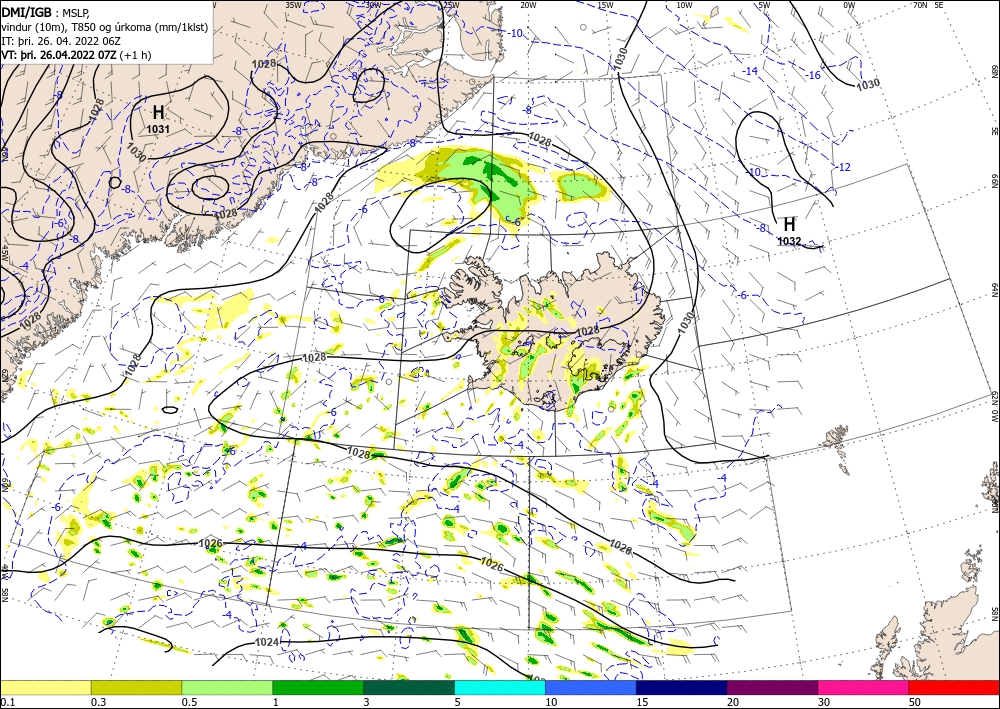Click the '30' legend scale value
1000x709 pixels.
coord(824,702)
